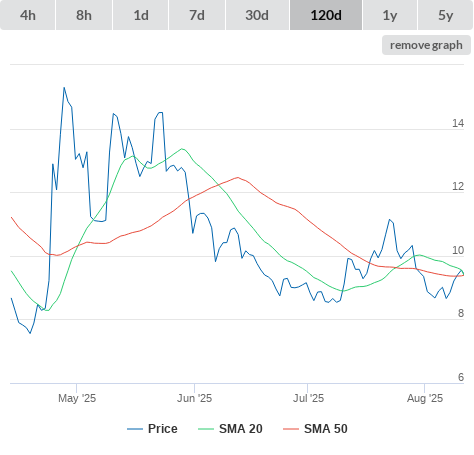Choose the 1d range tab
This screenshot has height=455, width=474.
[141, 15]
